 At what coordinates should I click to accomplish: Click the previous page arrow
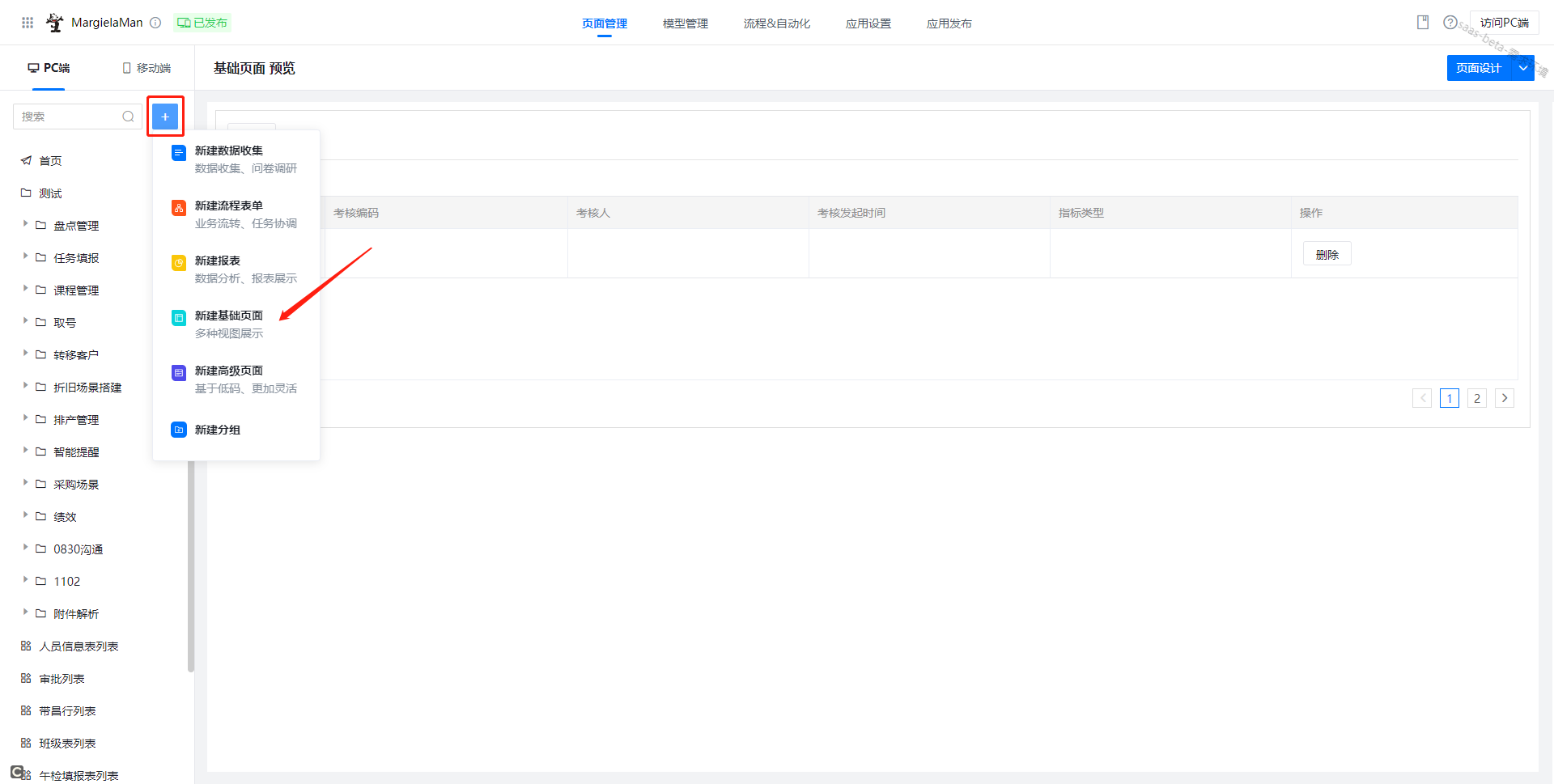pyautogui.click(x=1422, y=398)
